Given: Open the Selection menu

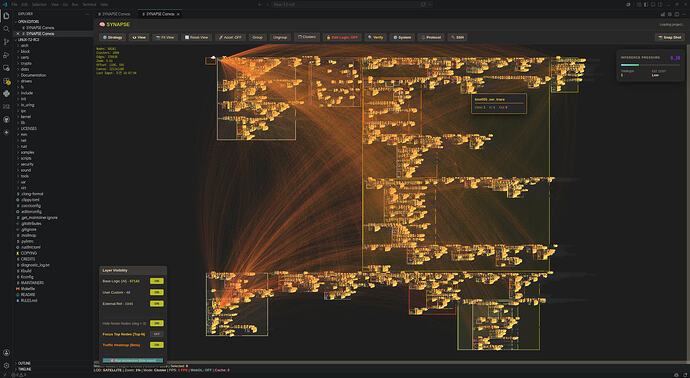Looking at the screenshot, I should pos(39,4).
